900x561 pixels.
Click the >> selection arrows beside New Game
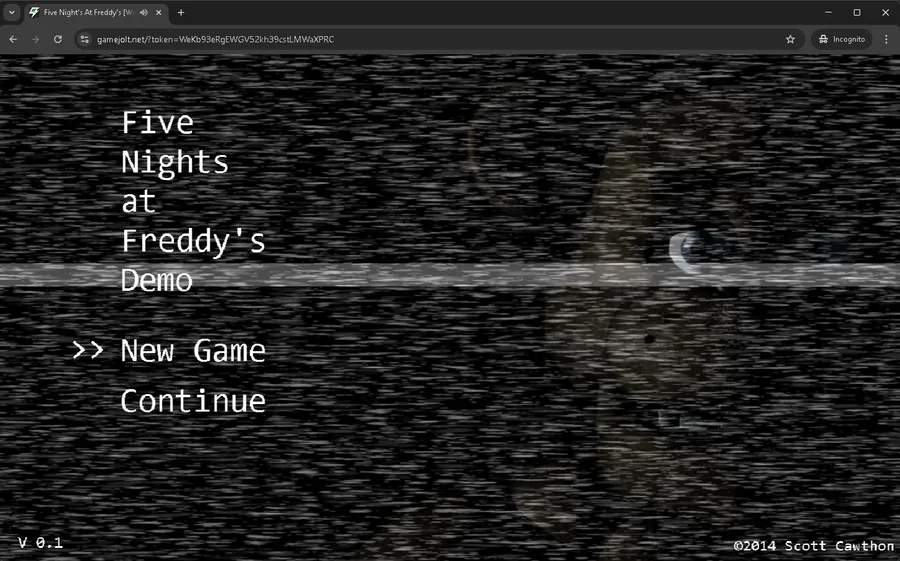(88, 350)
